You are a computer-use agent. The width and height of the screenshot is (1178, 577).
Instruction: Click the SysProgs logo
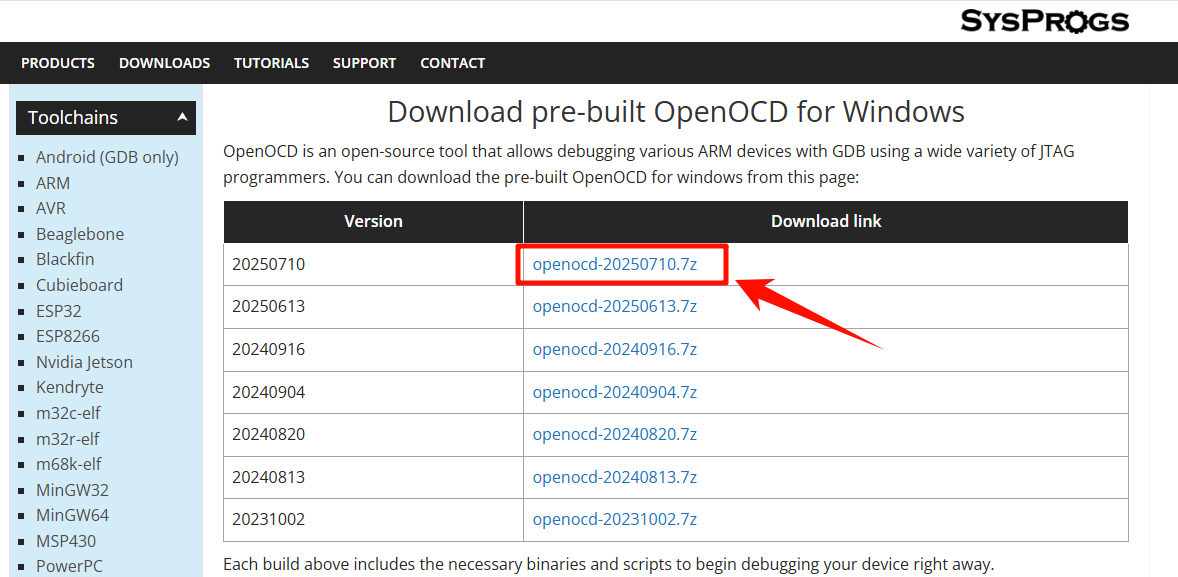(x=1044, y=20)
